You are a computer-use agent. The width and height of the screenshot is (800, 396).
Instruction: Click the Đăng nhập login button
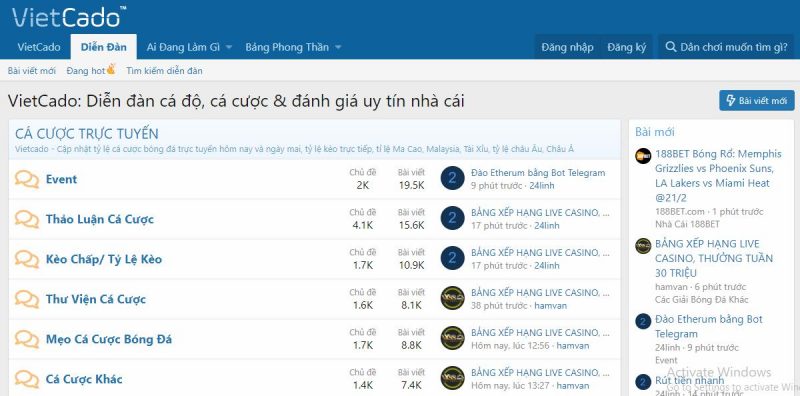pyautogui.click(x=567, y=47)
